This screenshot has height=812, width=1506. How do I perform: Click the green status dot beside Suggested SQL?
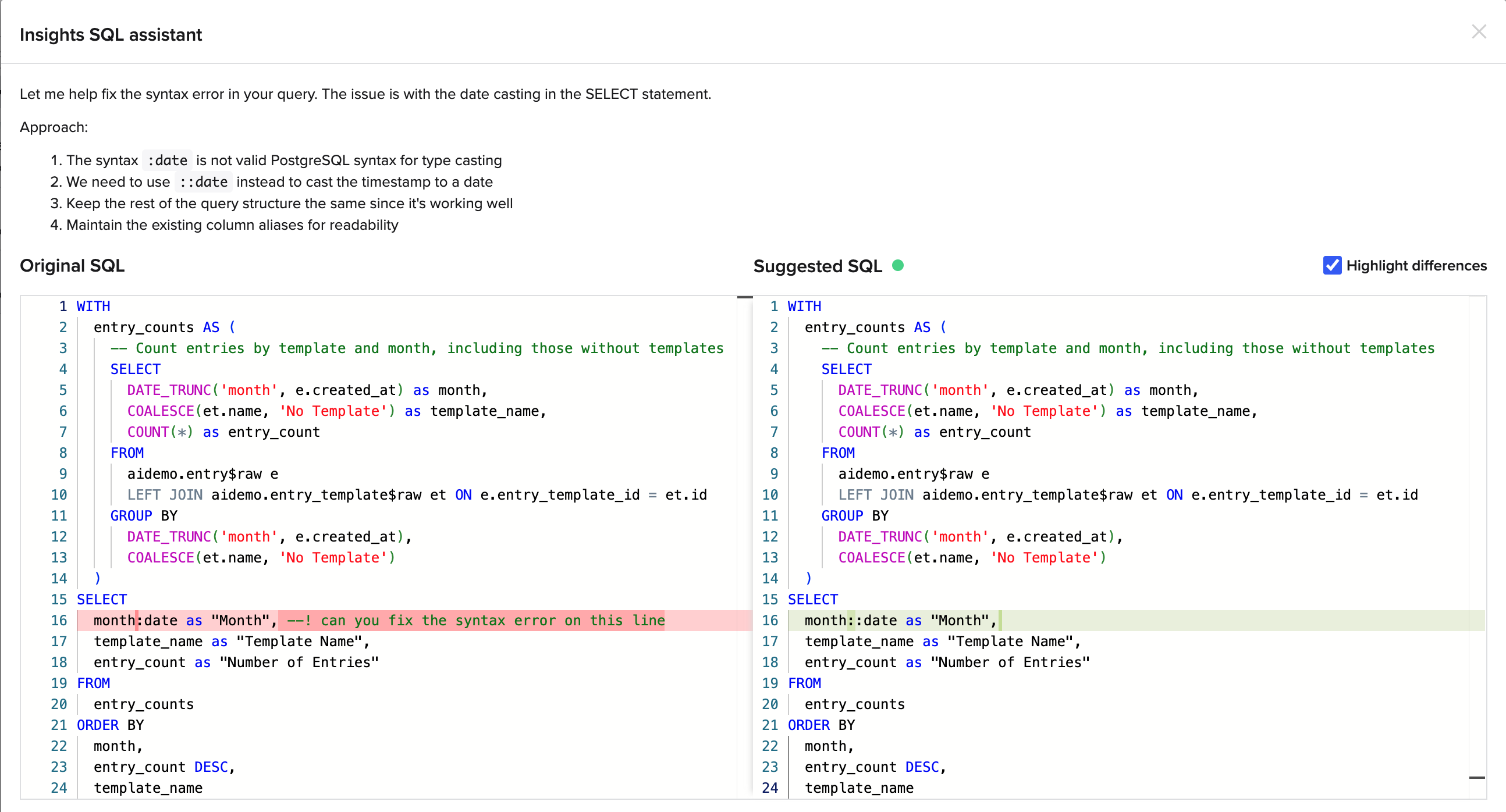click(x=897, y=265)
